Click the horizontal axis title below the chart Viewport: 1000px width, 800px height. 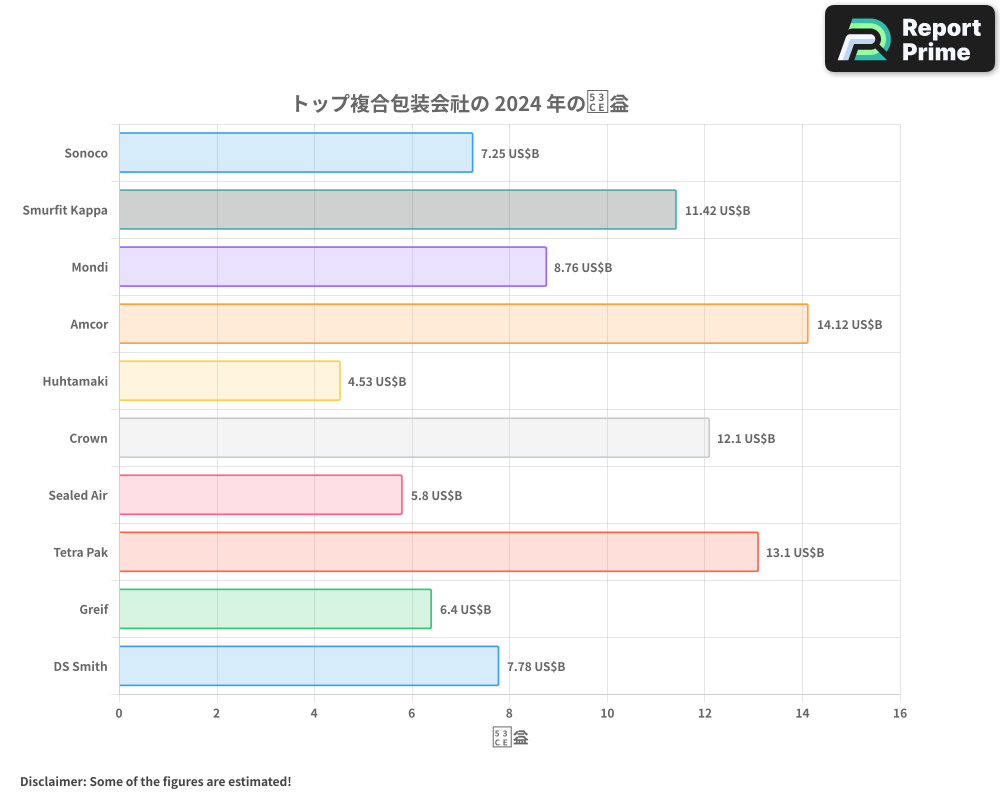pos(510,736)
